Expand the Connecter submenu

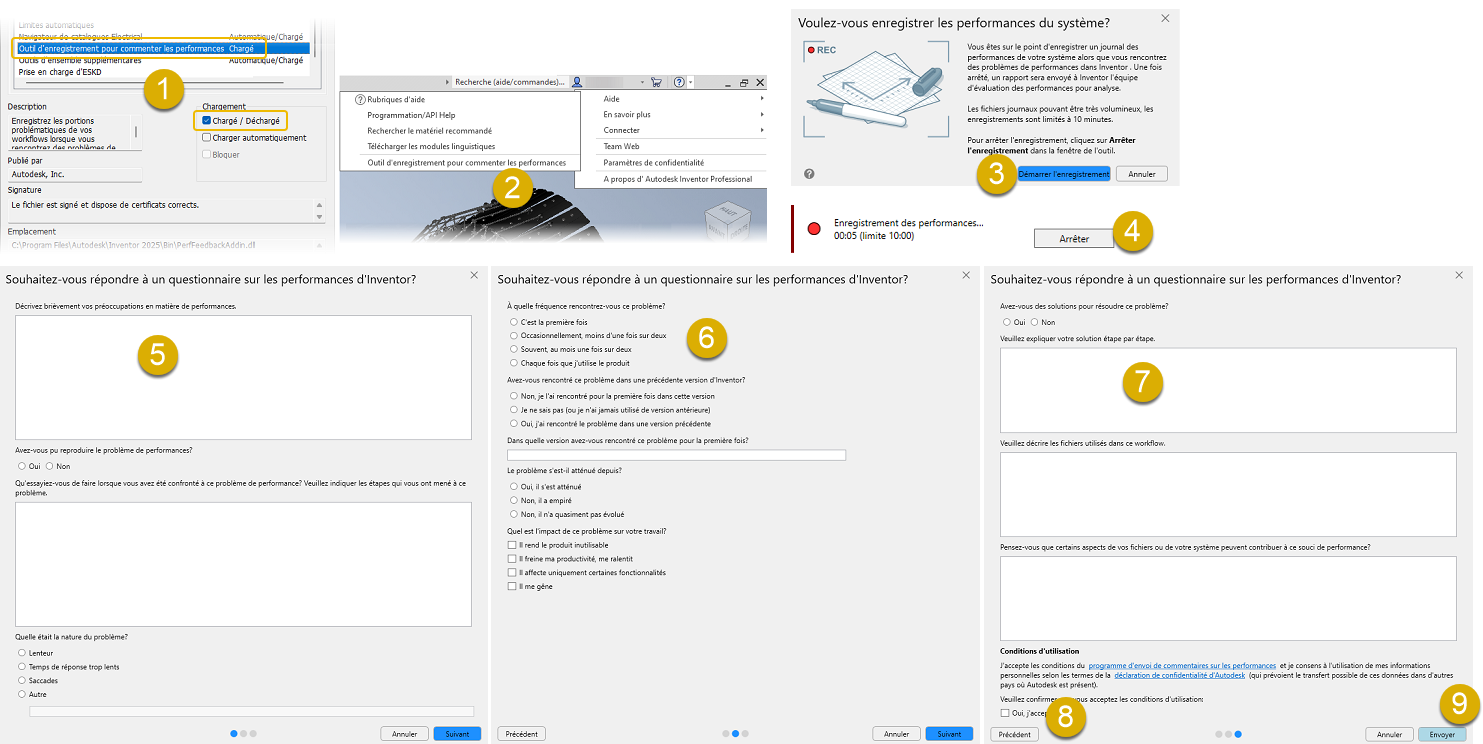762,130
